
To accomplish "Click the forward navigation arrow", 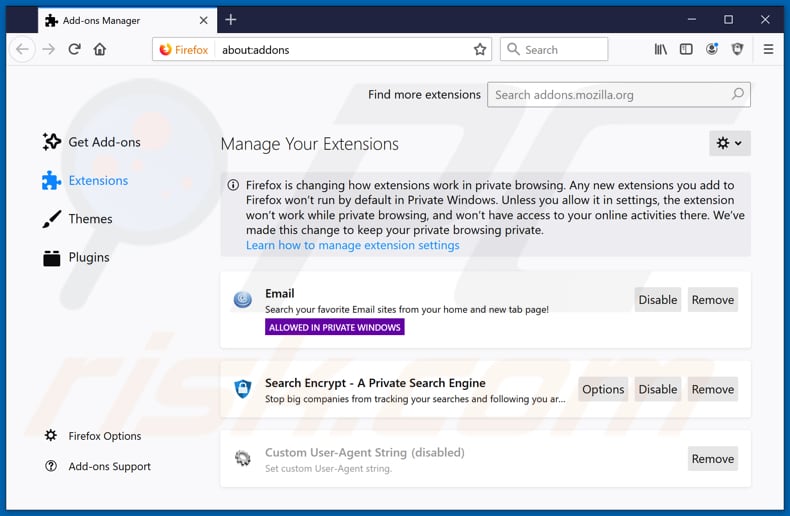I will 49,49.
